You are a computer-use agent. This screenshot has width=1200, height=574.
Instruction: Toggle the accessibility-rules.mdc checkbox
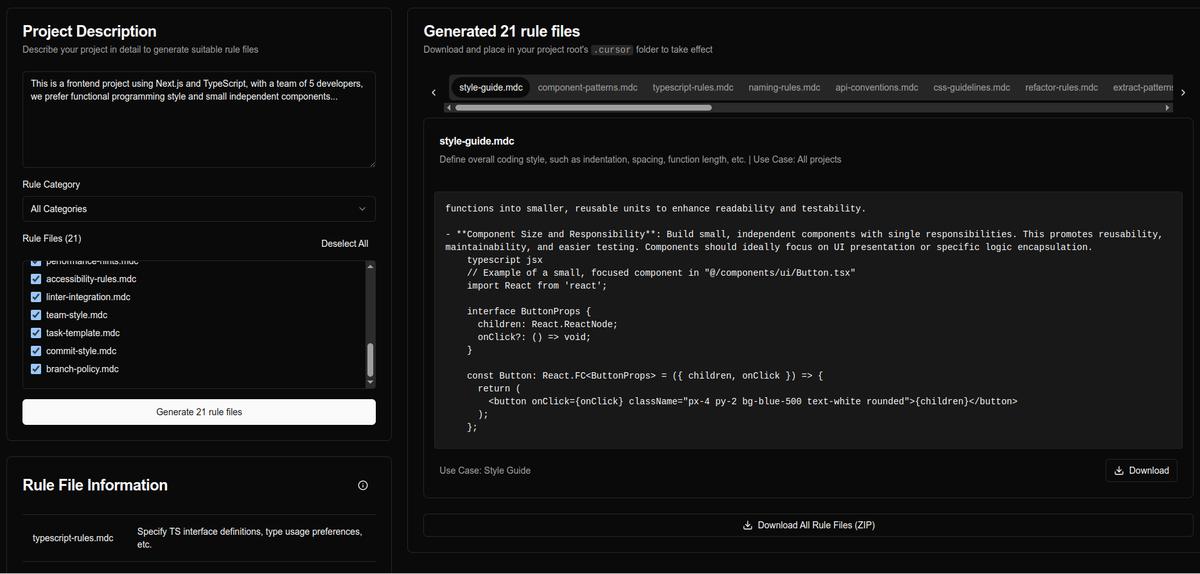click(37, 279)
